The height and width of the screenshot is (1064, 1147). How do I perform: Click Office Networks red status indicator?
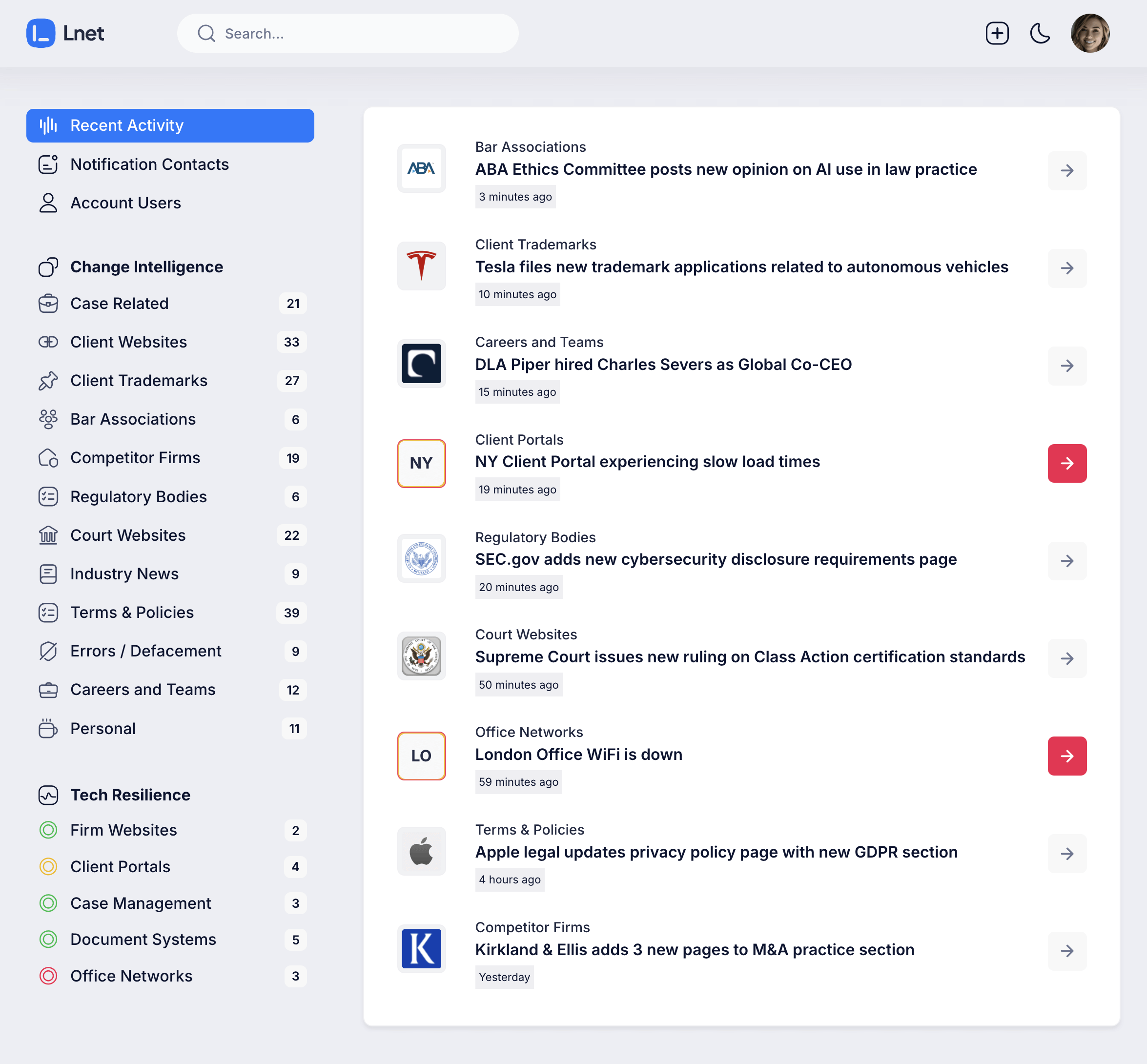point(48,976)
